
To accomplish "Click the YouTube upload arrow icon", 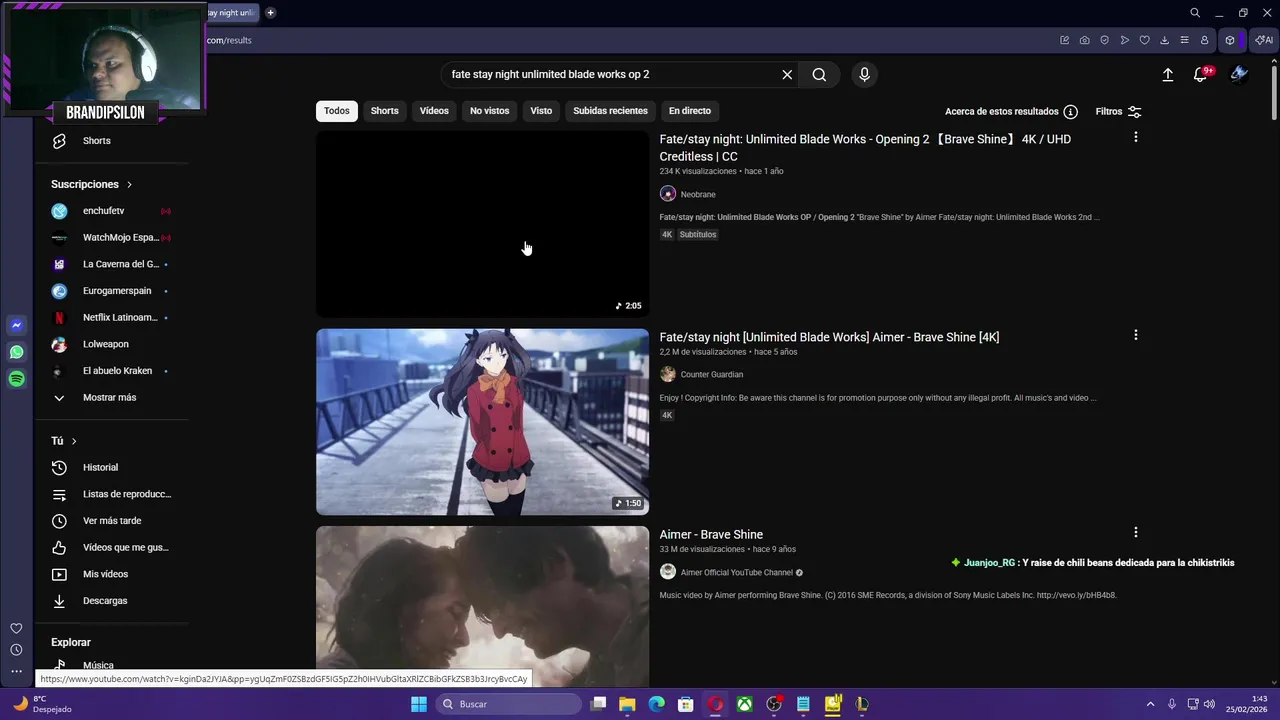I will 1167,74.
